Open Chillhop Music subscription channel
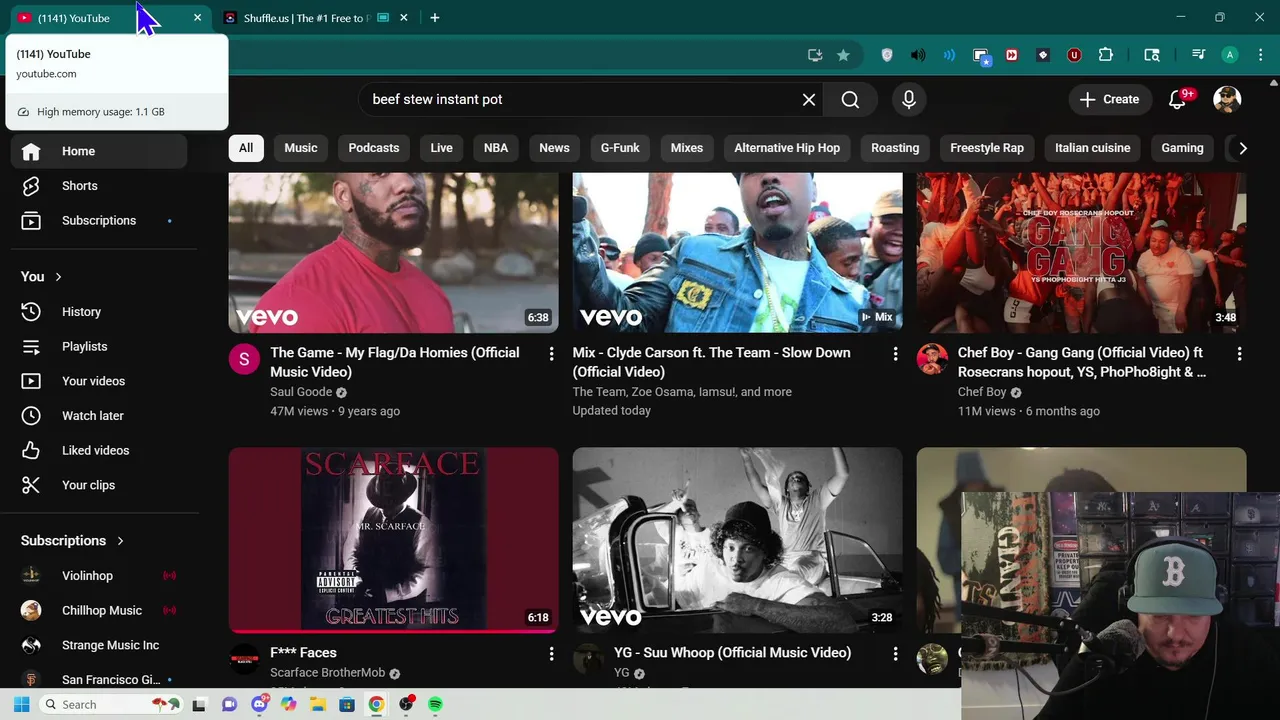 [x=99, y=611]
